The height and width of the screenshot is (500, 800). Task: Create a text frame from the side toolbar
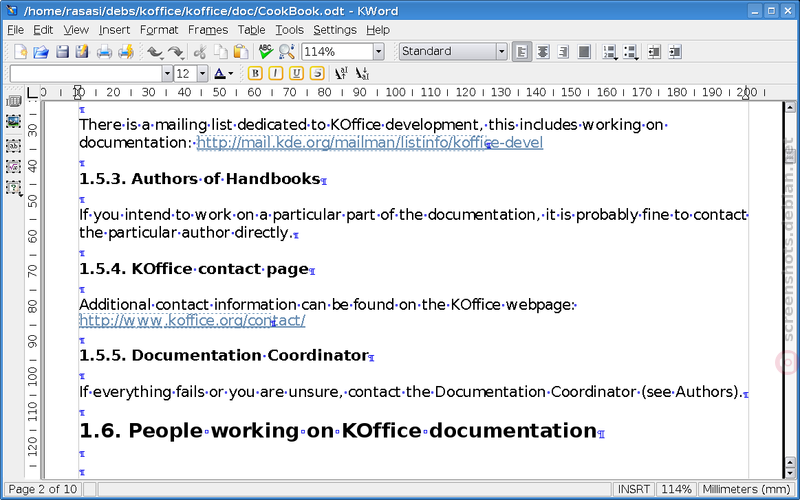[13, 145]
